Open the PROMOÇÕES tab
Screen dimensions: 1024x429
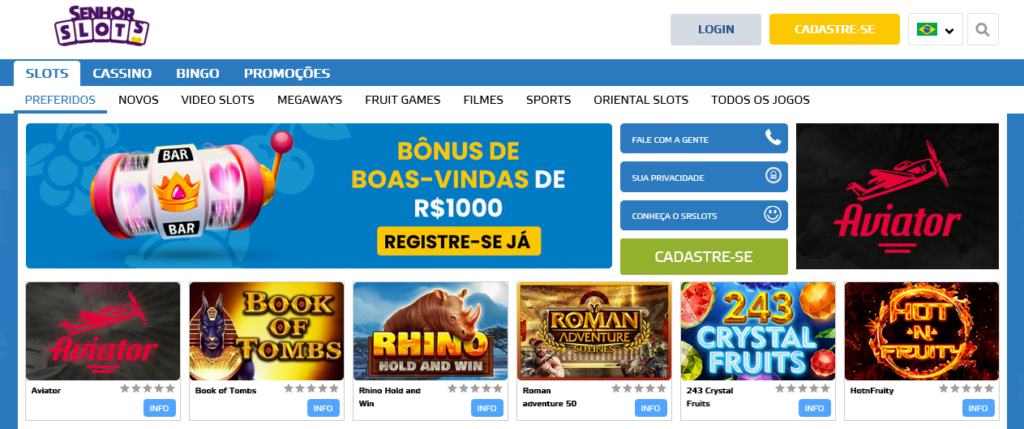pyautogui.click(x=287, y=74)
